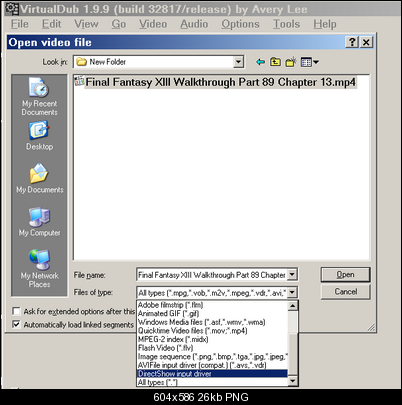Viewport: 402px width, 405px height.
Task: Open My Computer shortcut
Action: click(x=39, y=222)
